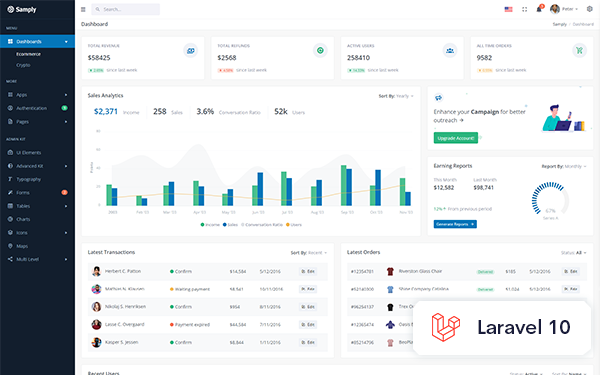
Task: Click the Forms pencil icon in sidebar
Action: point(10,192)
